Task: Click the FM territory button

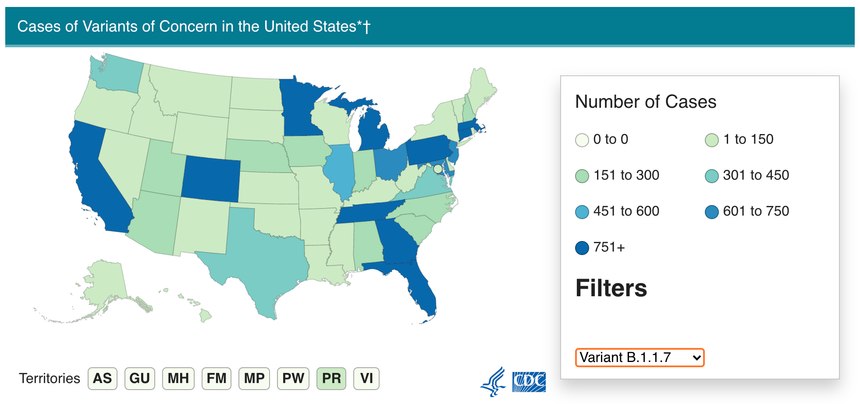Action: click(x=216, y=379)
